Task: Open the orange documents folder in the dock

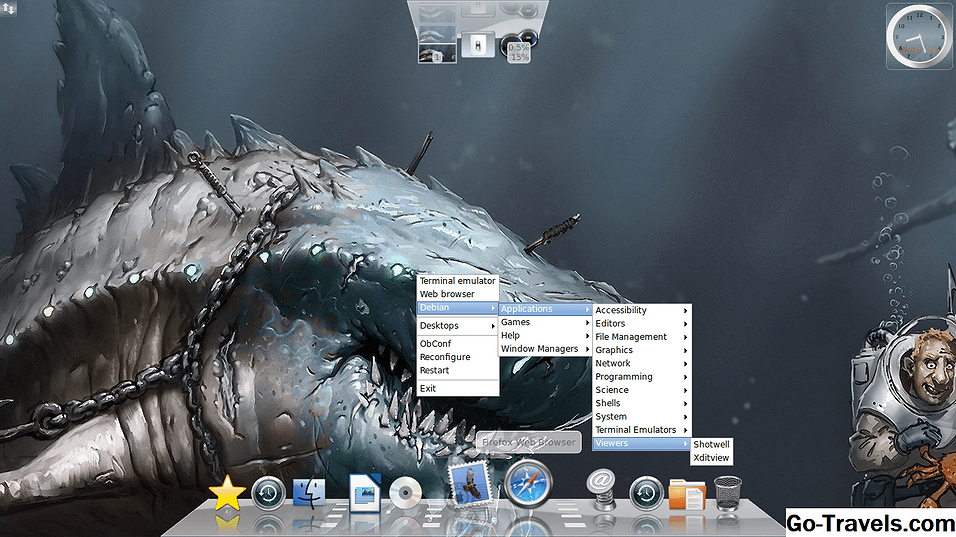Action: (x=687, y=494)
